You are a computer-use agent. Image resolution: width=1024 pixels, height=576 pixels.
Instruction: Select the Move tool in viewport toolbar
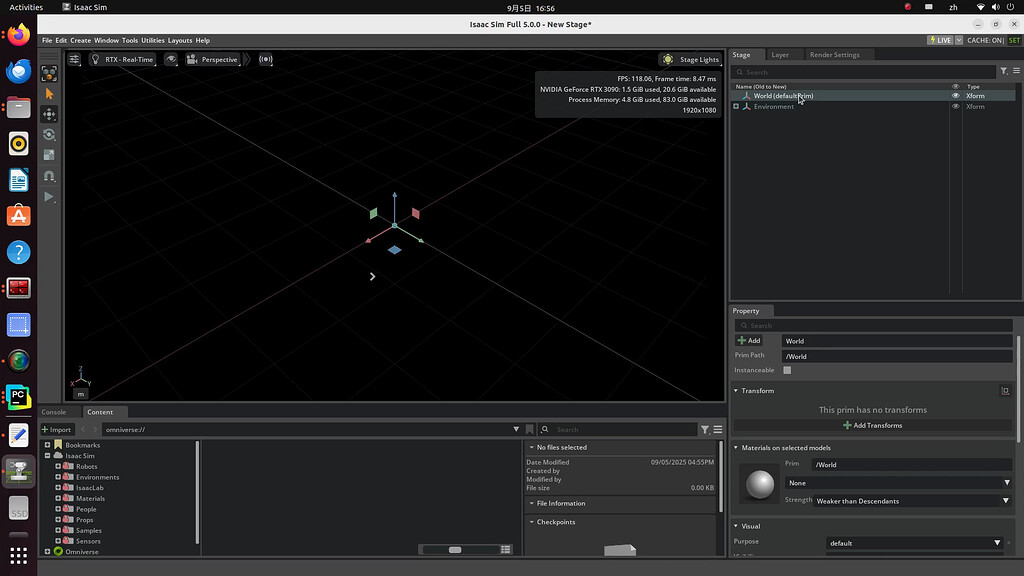tap(48, 113)
